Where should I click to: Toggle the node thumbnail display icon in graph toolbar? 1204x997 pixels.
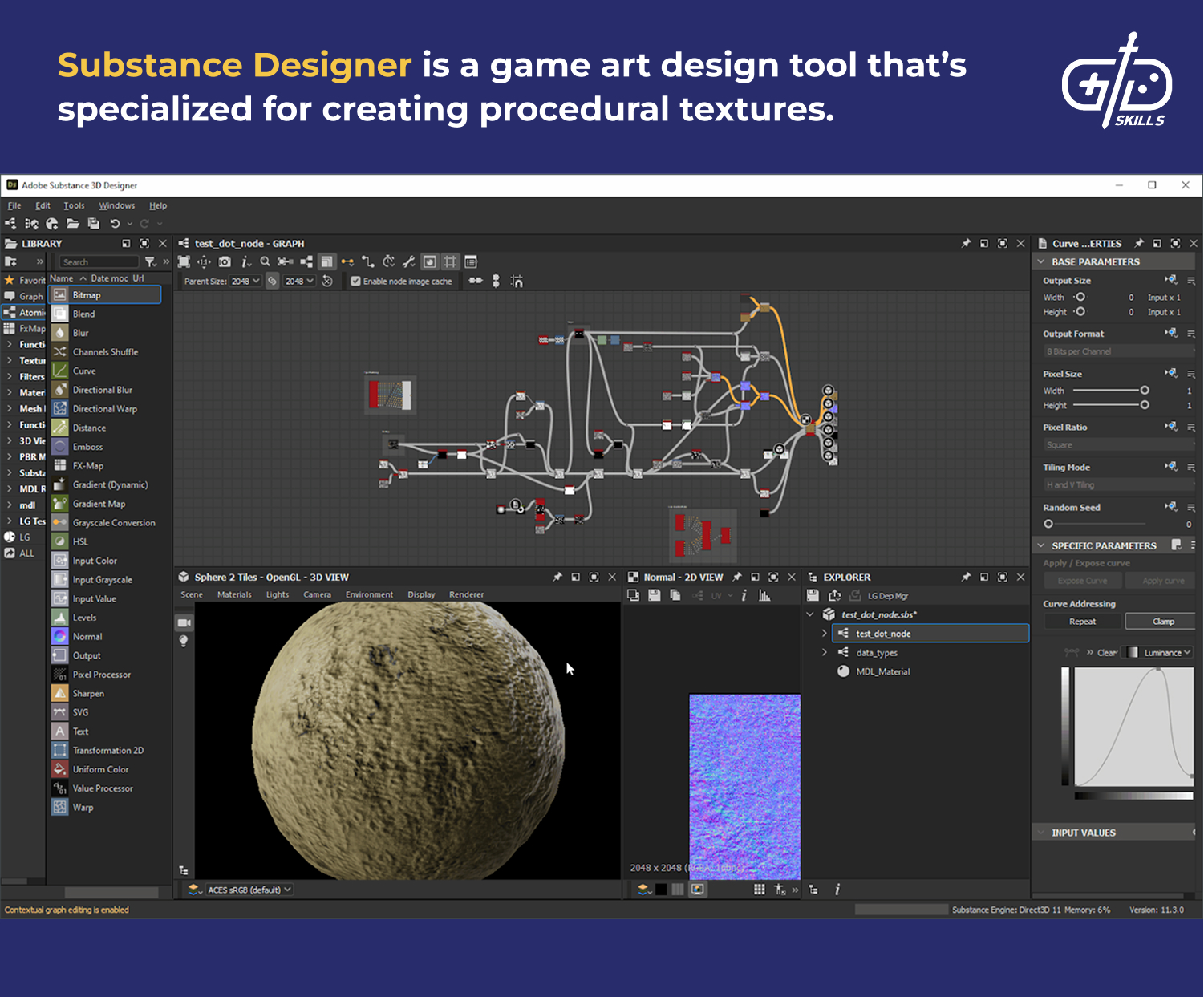[x=430, y=261]
